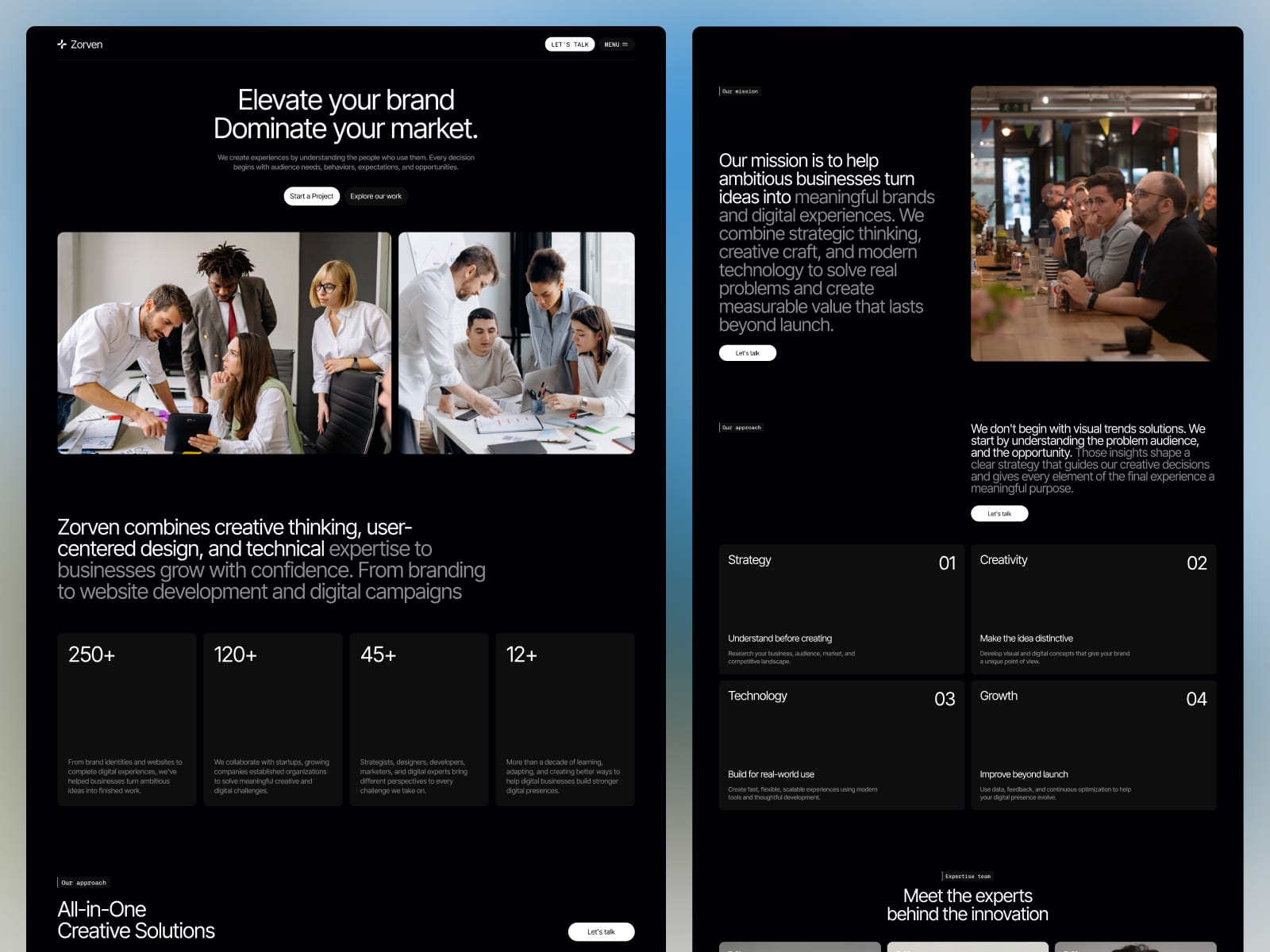Select the 45+ stat card
Screen dimensions: 1270x952
419,720
